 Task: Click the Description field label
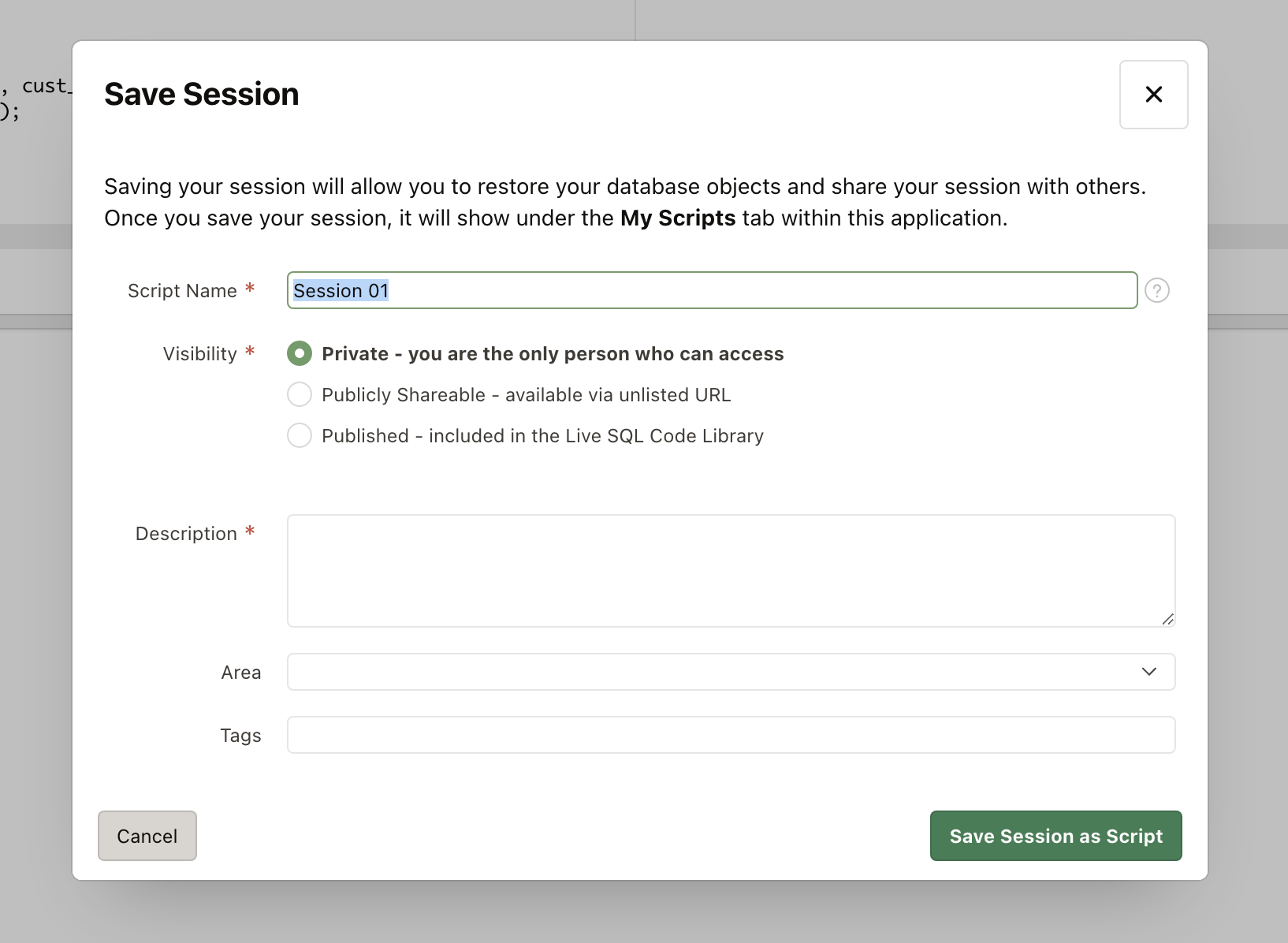(186, 534)
